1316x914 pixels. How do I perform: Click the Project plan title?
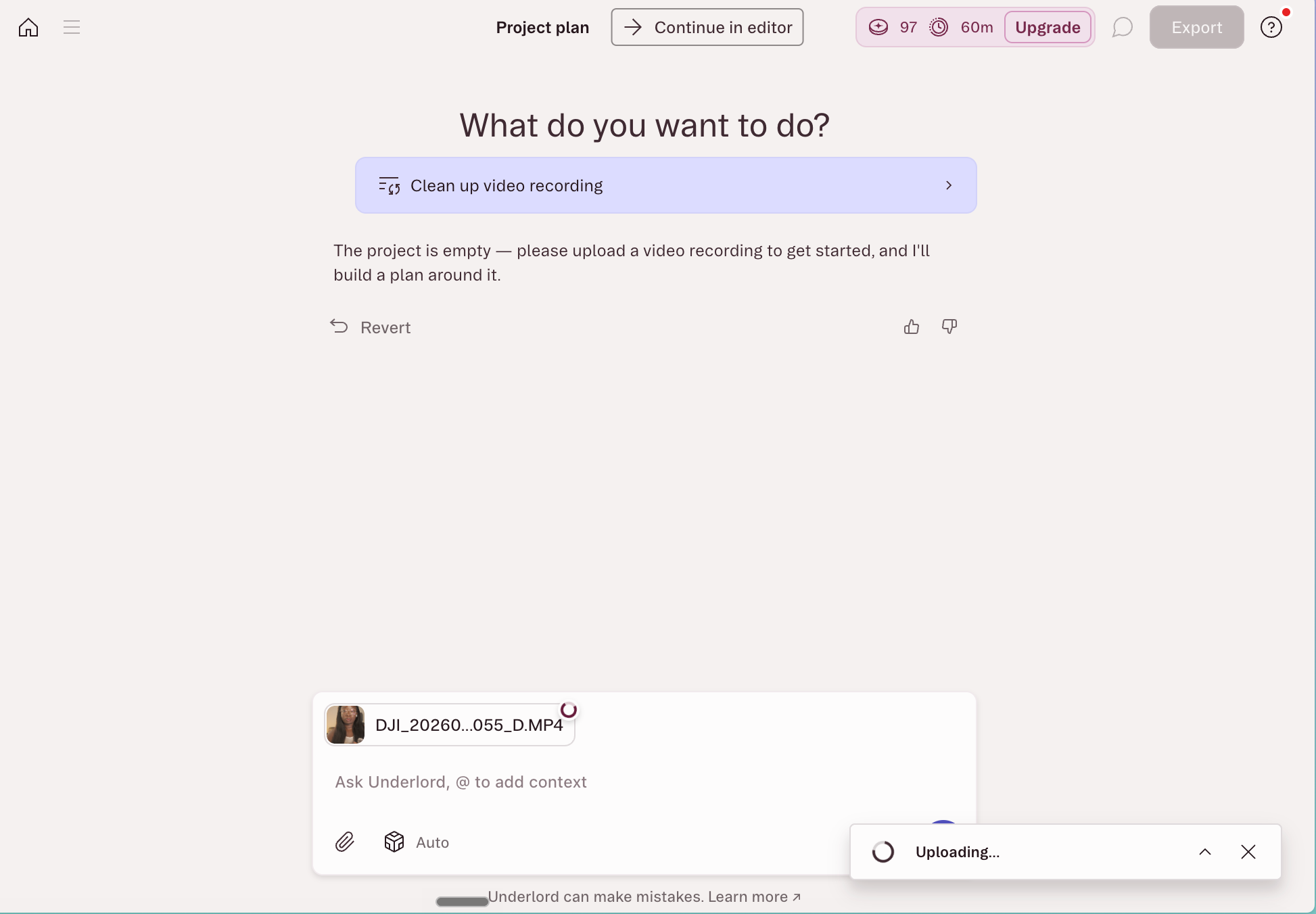[x=542, y=28]
